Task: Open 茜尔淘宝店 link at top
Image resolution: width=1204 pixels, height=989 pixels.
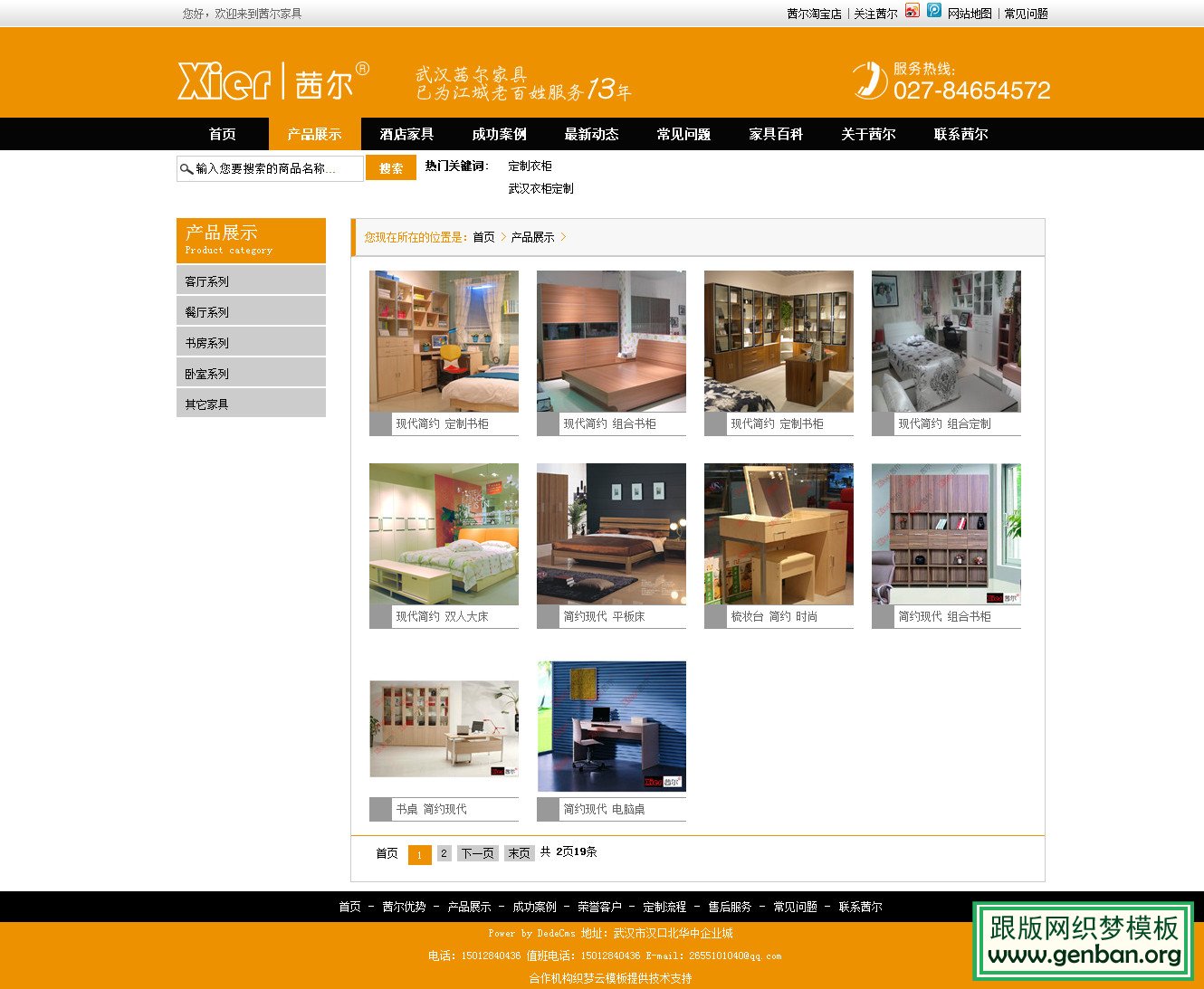Action: [x=814, y=14]
